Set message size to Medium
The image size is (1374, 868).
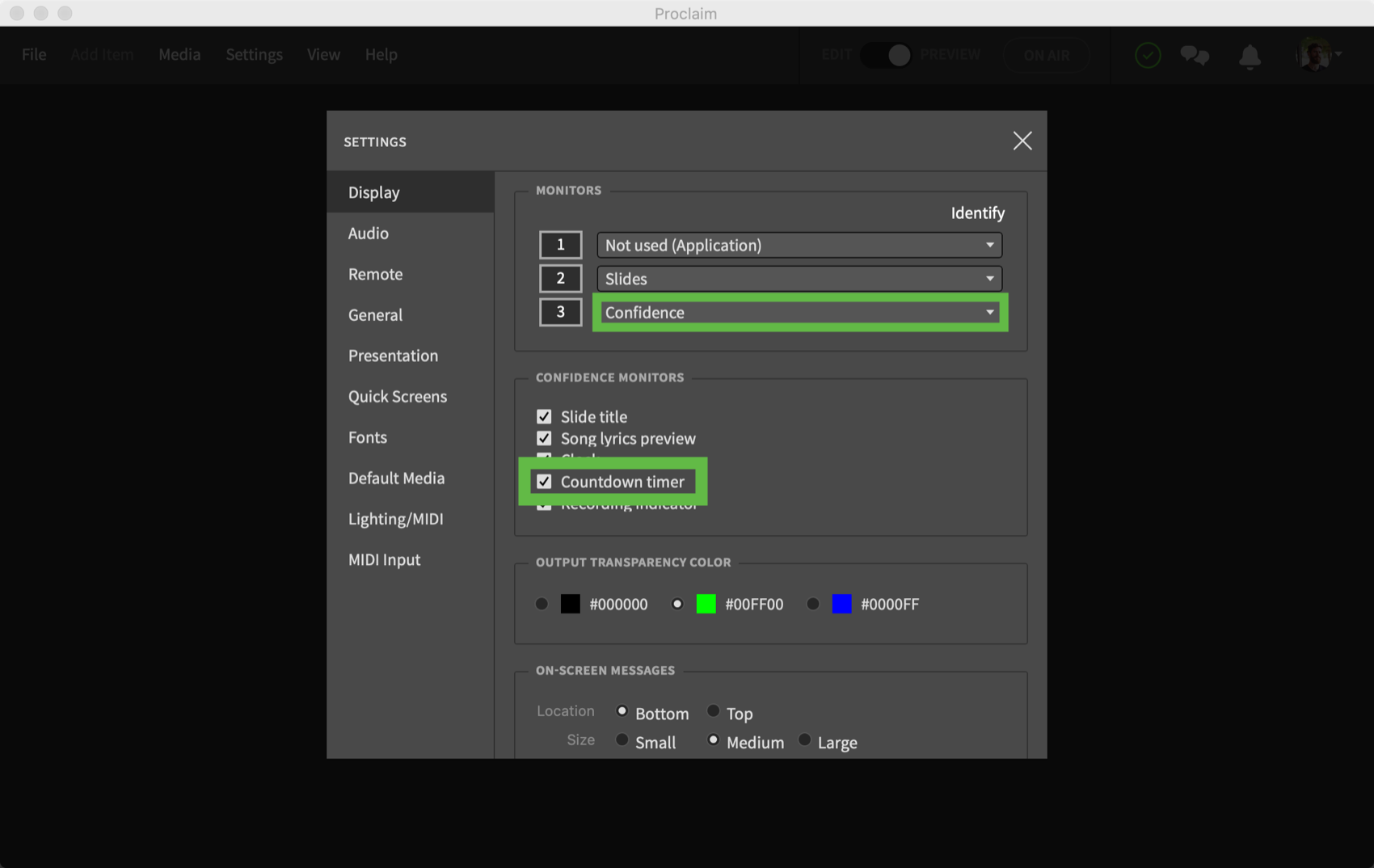click(713, 739)
